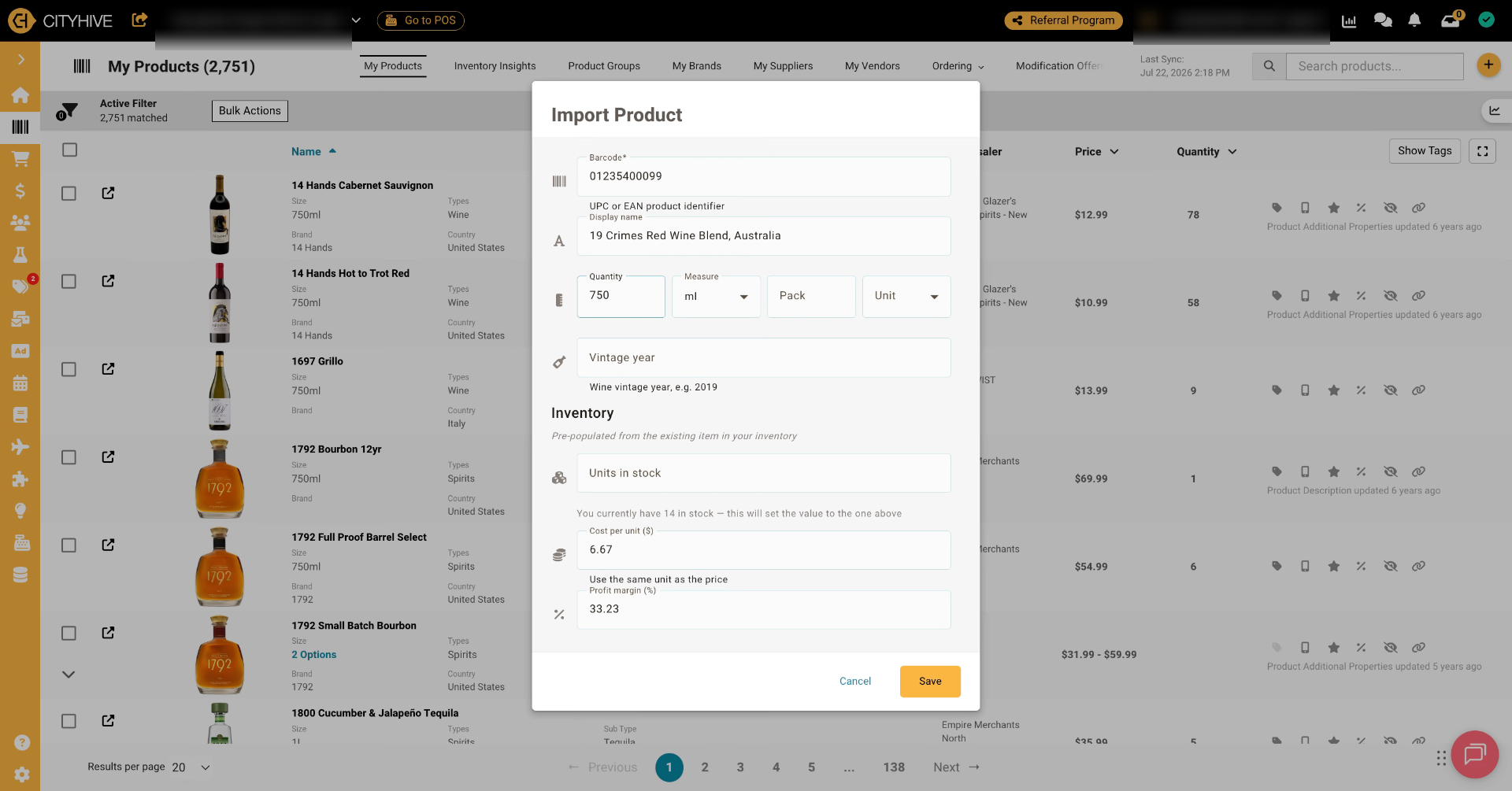Open the airplane icon in sidebar
This screenshot has width=1512, height=791.
20,447
